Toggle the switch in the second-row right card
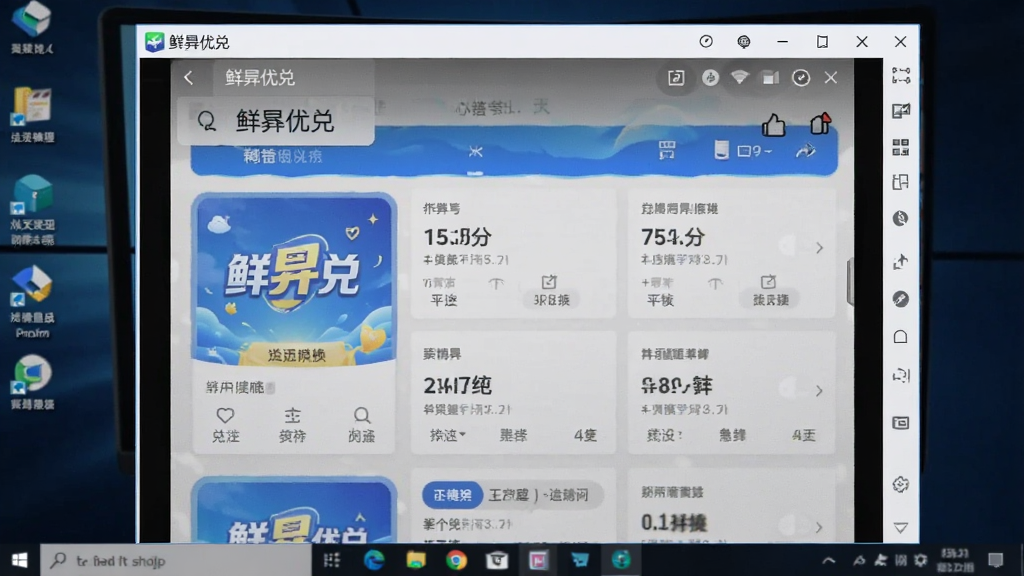 (x=793, y=388)
